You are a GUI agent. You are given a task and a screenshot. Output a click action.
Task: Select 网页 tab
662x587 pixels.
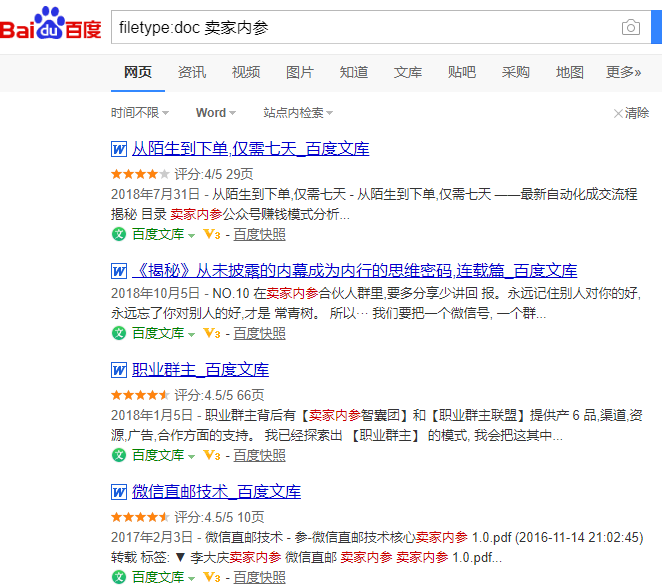138,72
